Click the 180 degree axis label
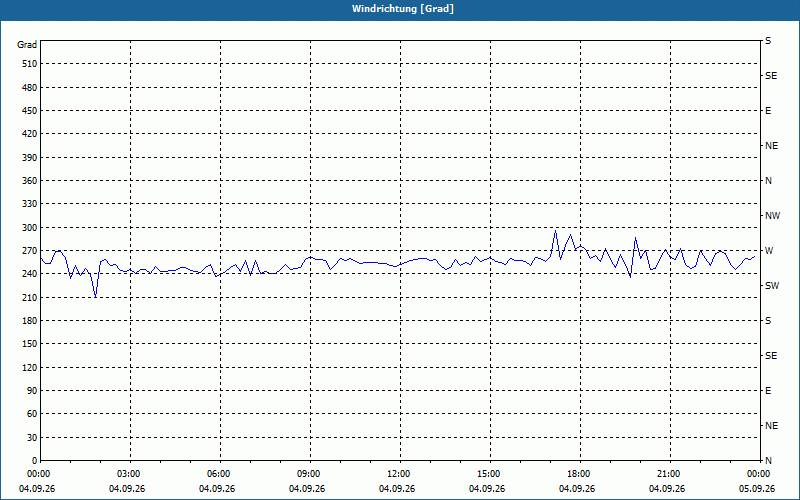The width and height of the screenshot is (800, 500). pyautogui.click(x=29, y=320)
